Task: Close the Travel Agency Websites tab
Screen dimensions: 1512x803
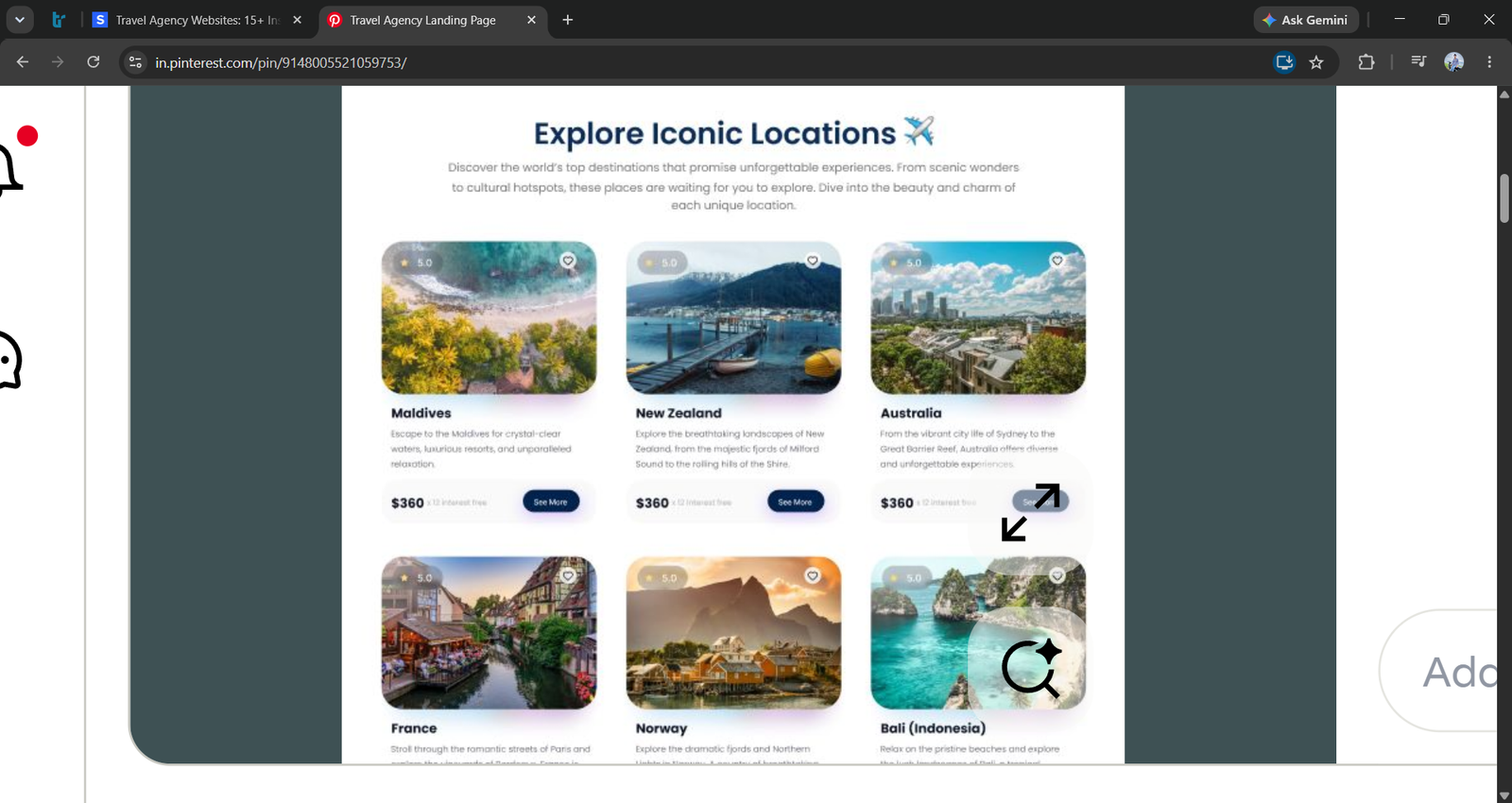Action: (x=297, y=20)
